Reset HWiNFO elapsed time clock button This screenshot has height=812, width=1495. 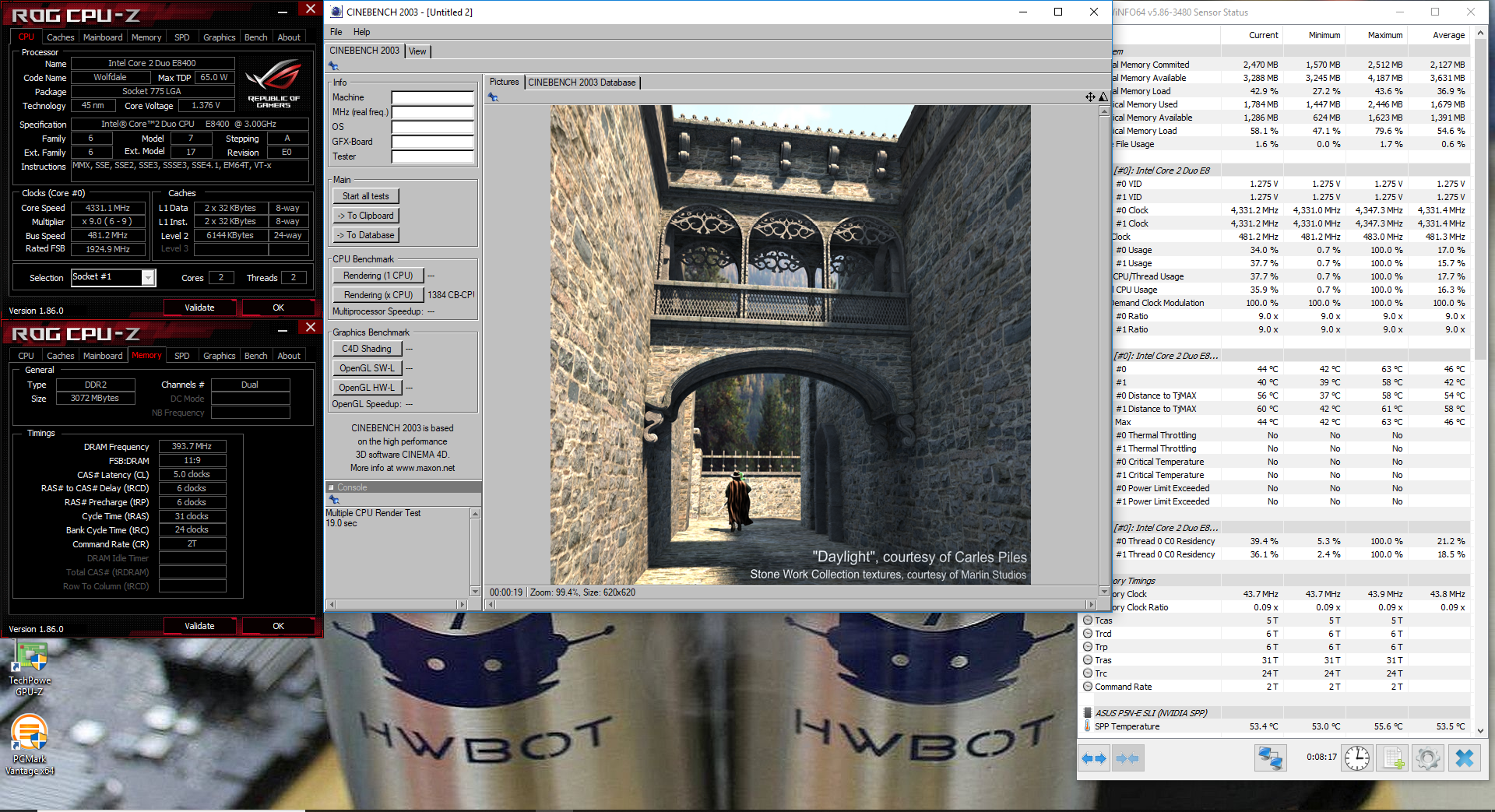[x=1357, y=758]
